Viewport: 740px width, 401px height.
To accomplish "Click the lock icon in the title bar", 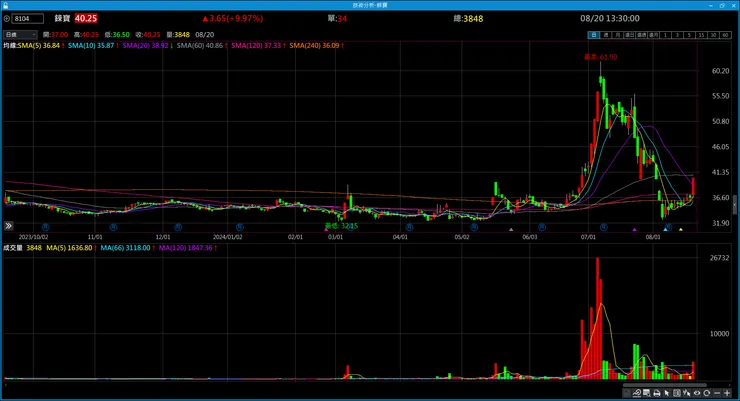I will coord(5,5).
